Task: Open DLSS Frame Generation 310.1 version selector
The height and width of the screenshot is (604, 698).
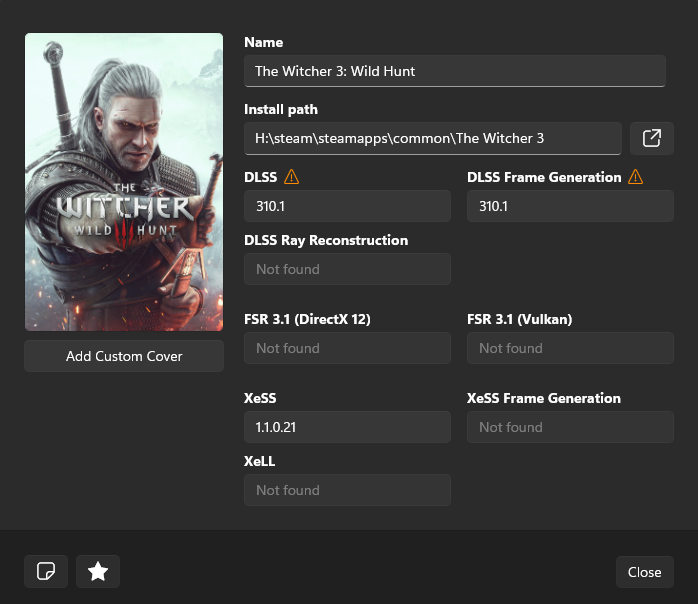Action: tap(570, 206)
